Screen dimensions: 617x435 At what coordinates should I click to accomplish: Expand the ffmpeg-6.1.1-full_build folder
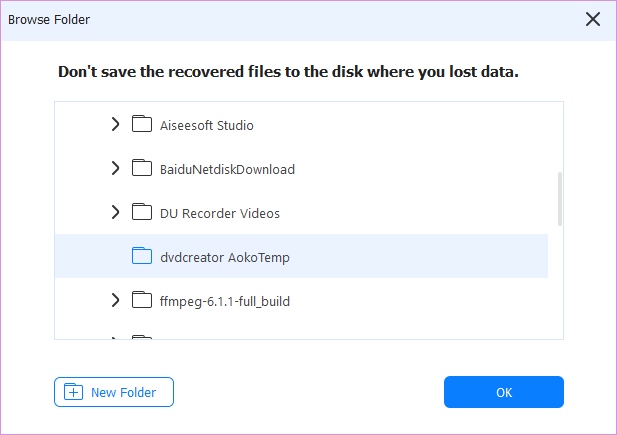pyautogui.click(x=115, y=300)
